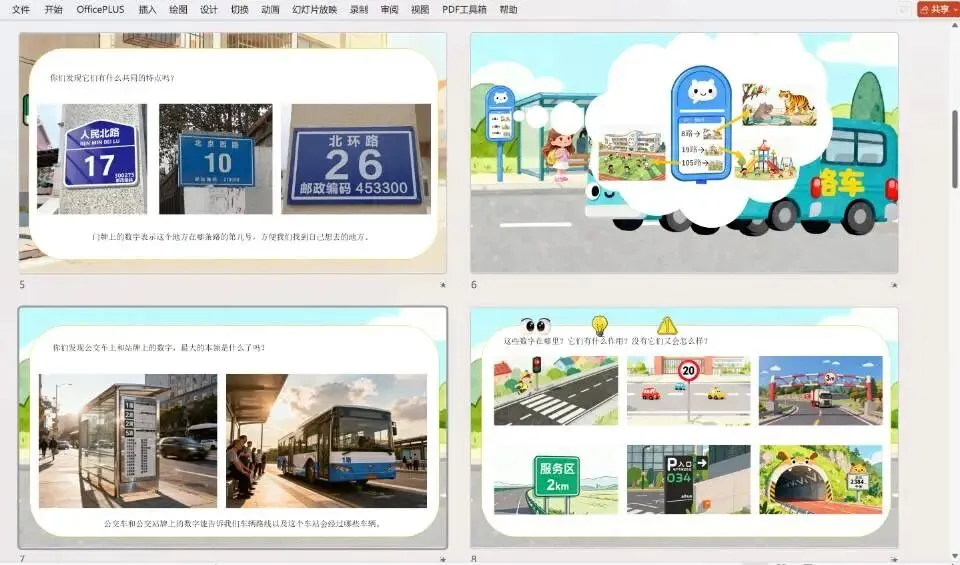The width and height of the screenshot is (960, 565).
Task: Click the small ribbon display icon left of 共享
Action: (x=904, y=9)
